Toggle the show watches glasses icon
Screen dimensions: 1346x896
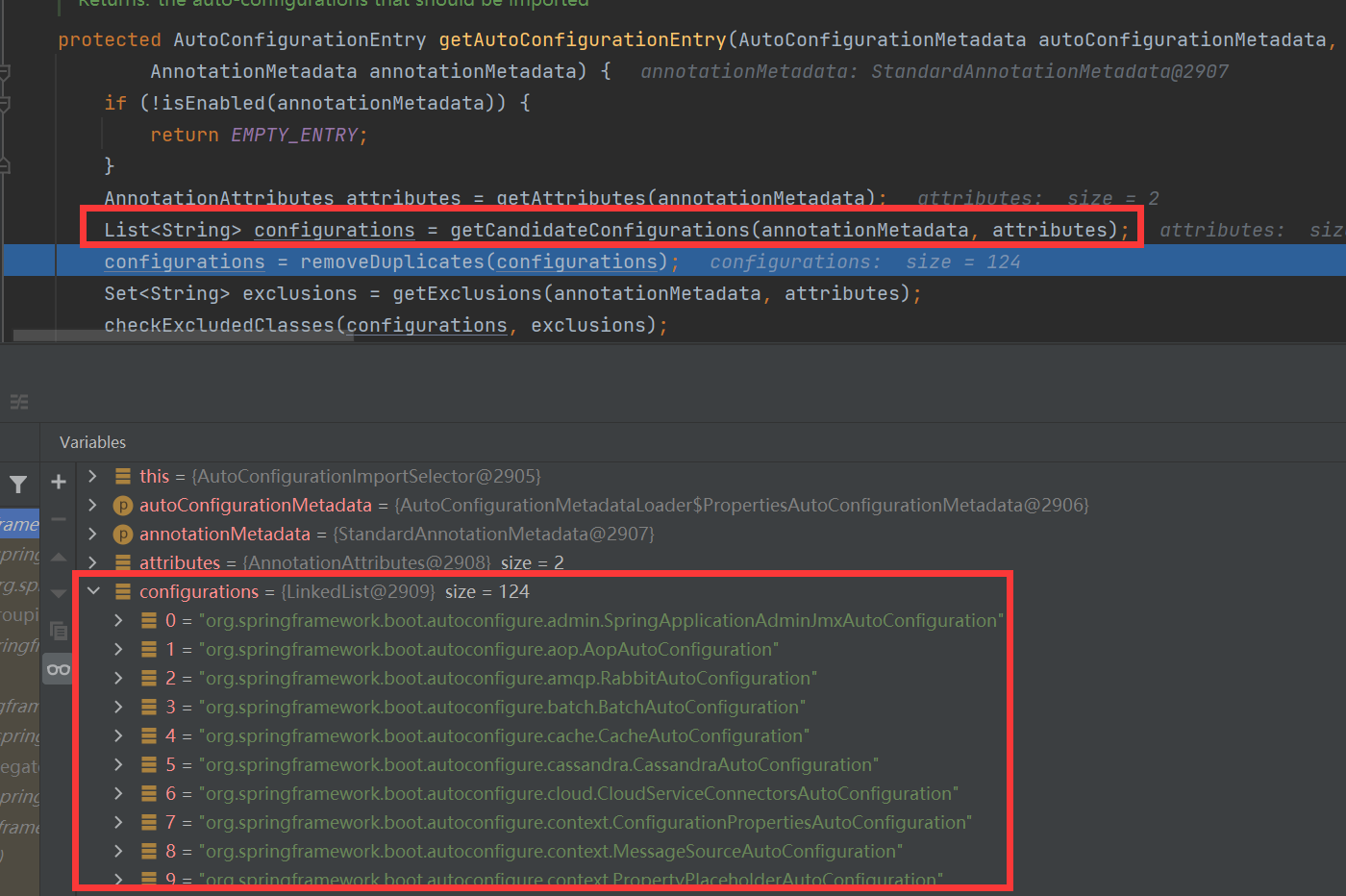[59, 669]
